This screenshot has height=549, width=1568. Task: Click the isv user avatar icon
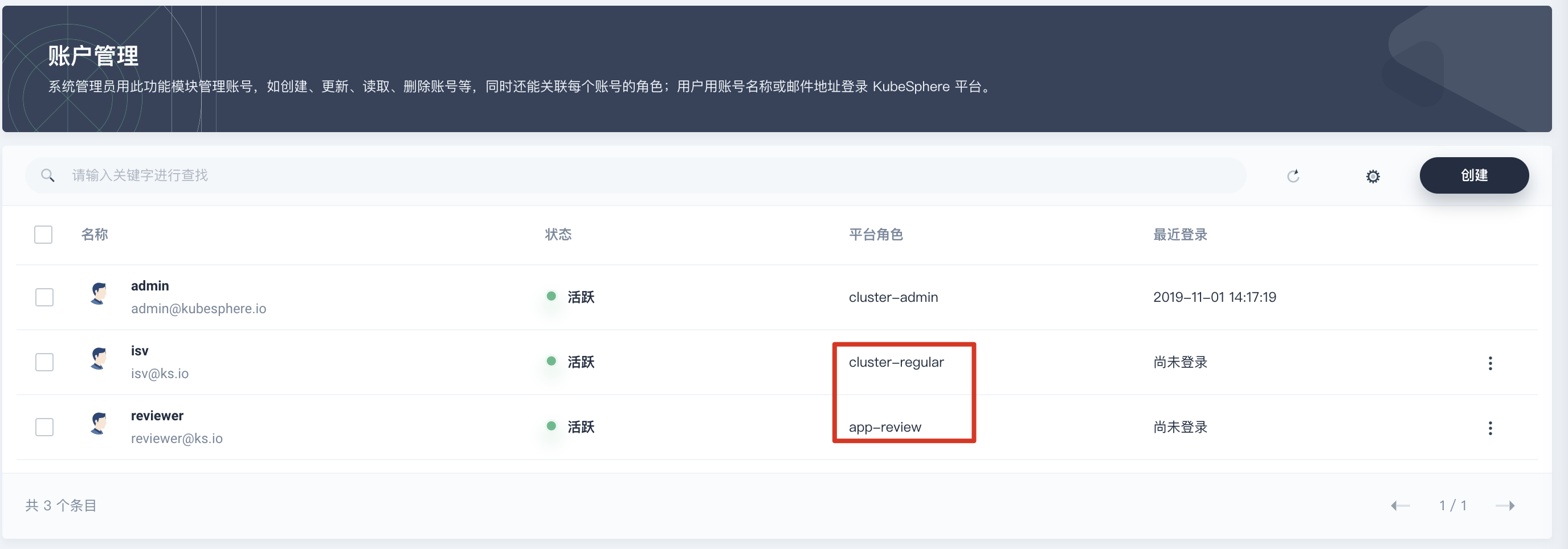pyautogui.click(x=99, y=358)
